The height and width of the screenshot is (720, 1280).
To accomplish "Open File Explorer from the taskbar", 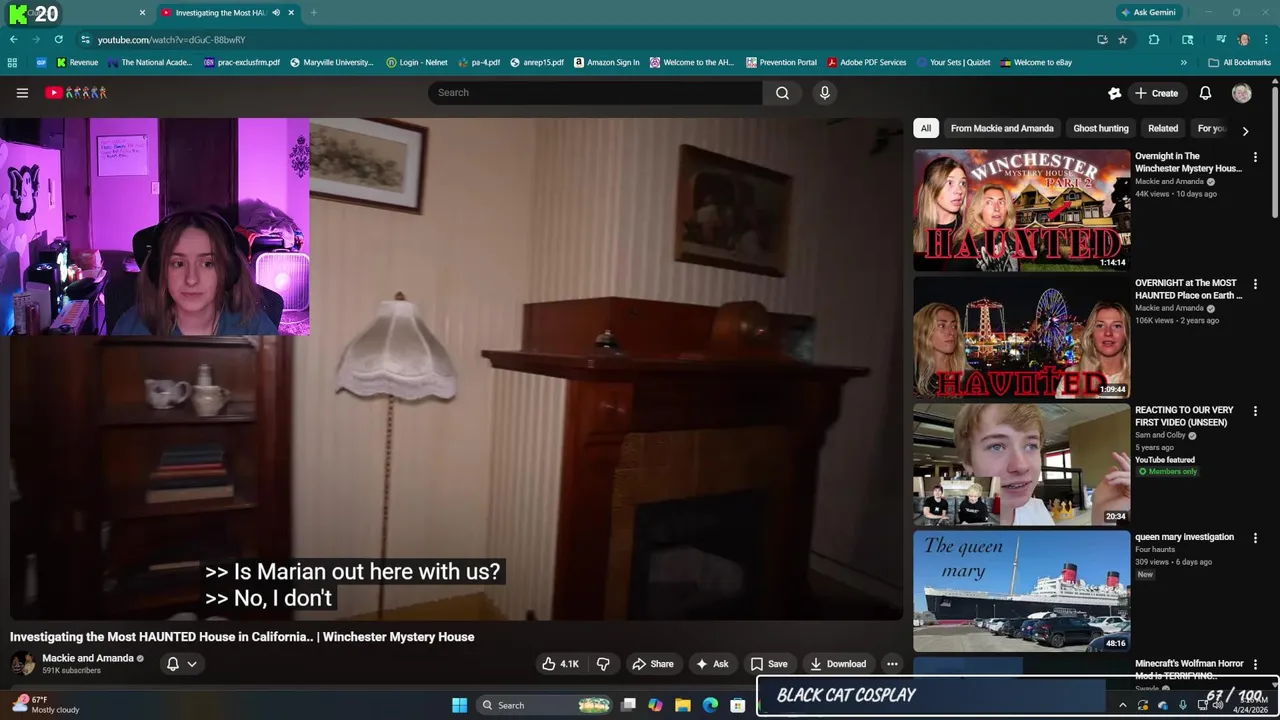I will [x=683, y=705].
